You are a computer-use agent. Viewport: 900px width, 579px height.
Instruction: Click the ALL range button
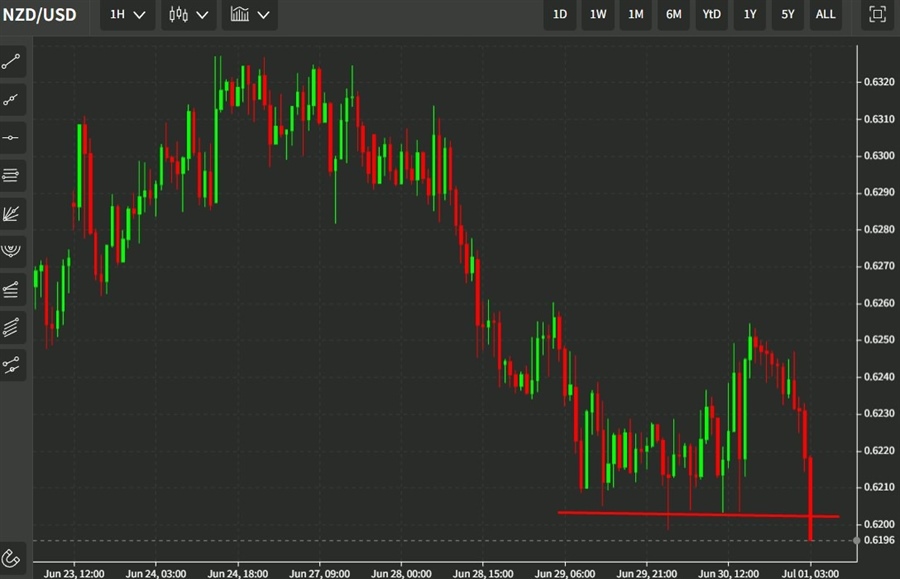[825, 15]
